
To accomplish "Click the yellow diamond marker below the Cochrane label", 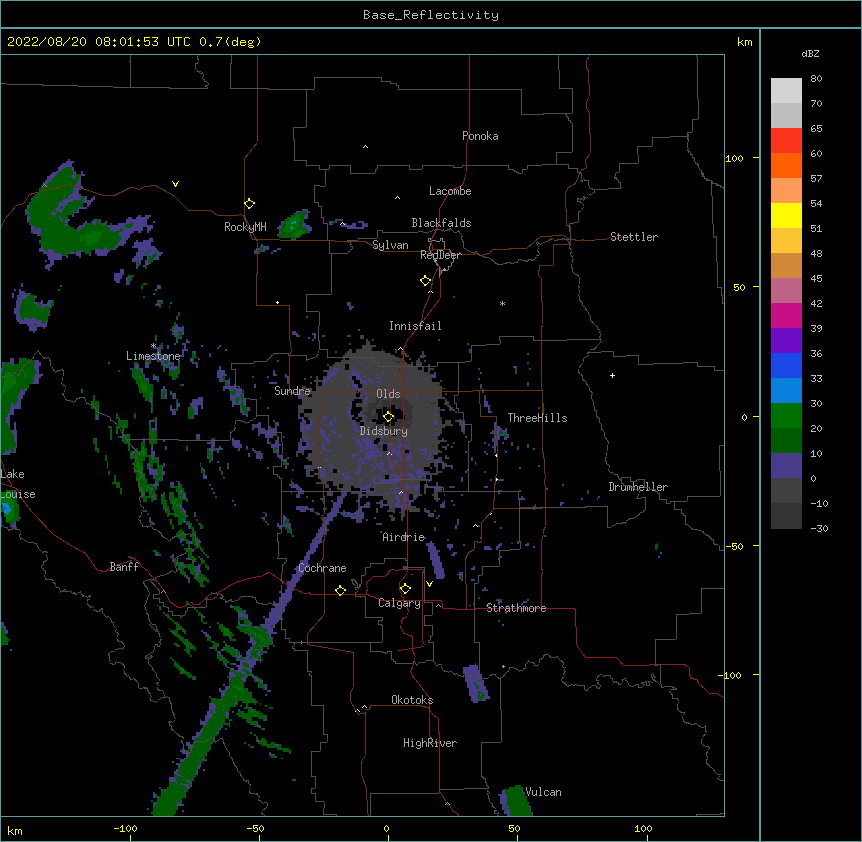I will 341,590.
